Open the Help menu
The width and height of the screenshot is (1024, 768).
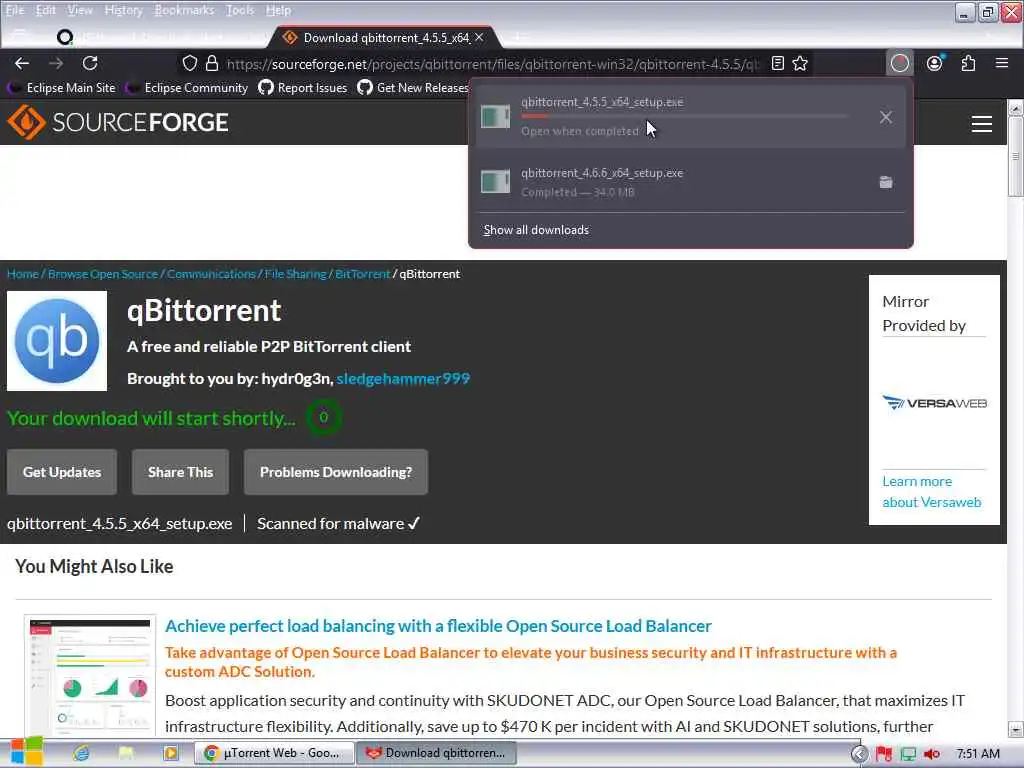click(x=278, y=10)
